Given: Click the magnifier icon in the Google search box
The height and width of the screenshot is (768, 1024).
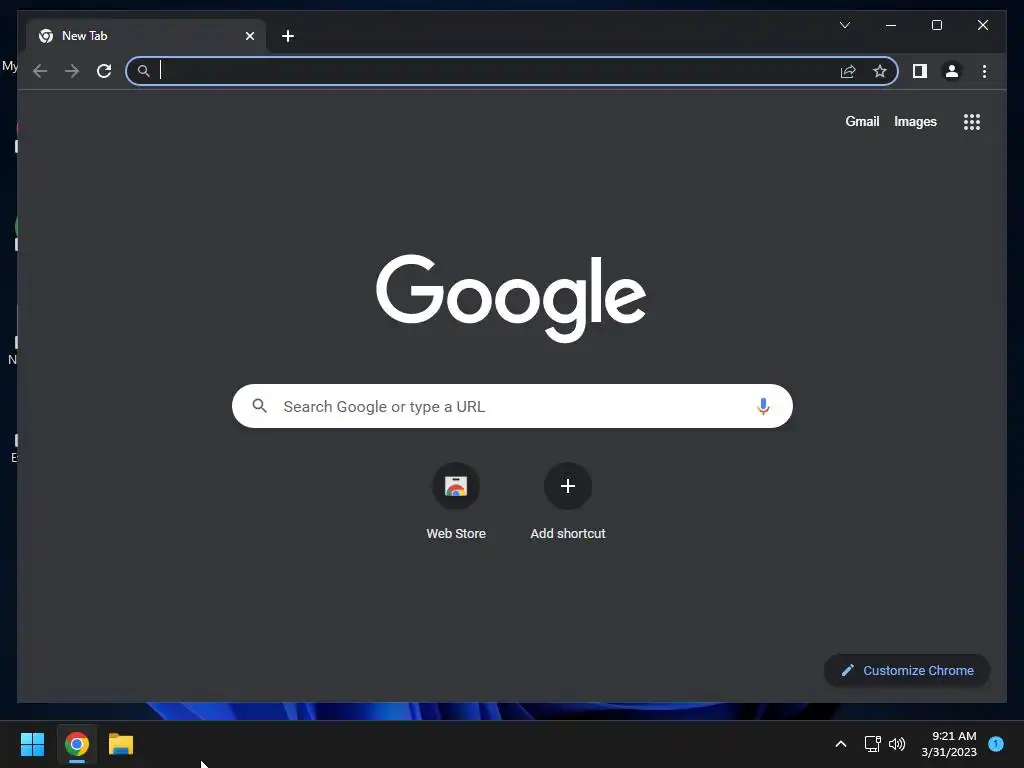Looking at the screenshot, I should pyautogui.click(x=259, y=406).
